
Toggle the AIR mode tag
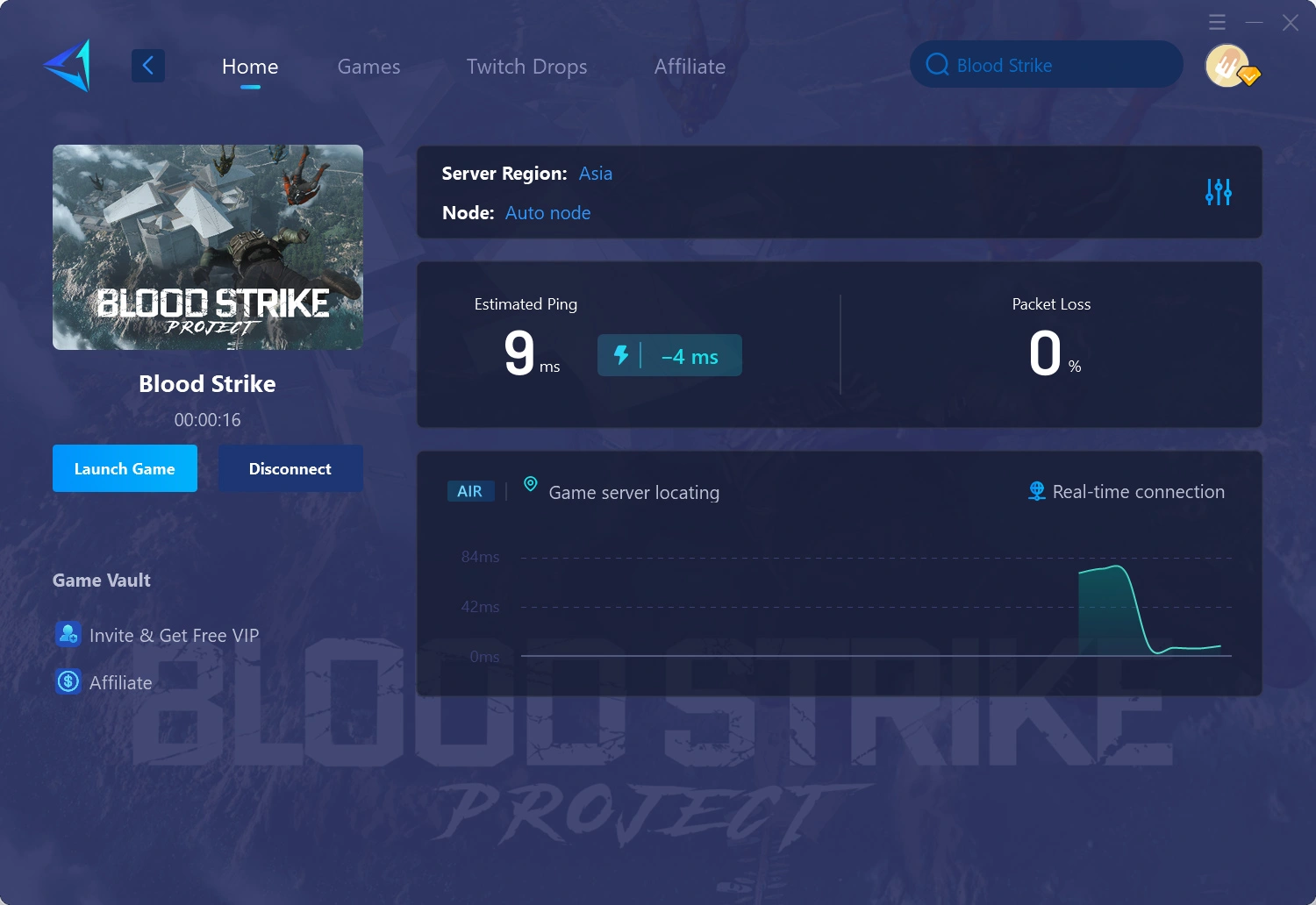pos(470,491)
